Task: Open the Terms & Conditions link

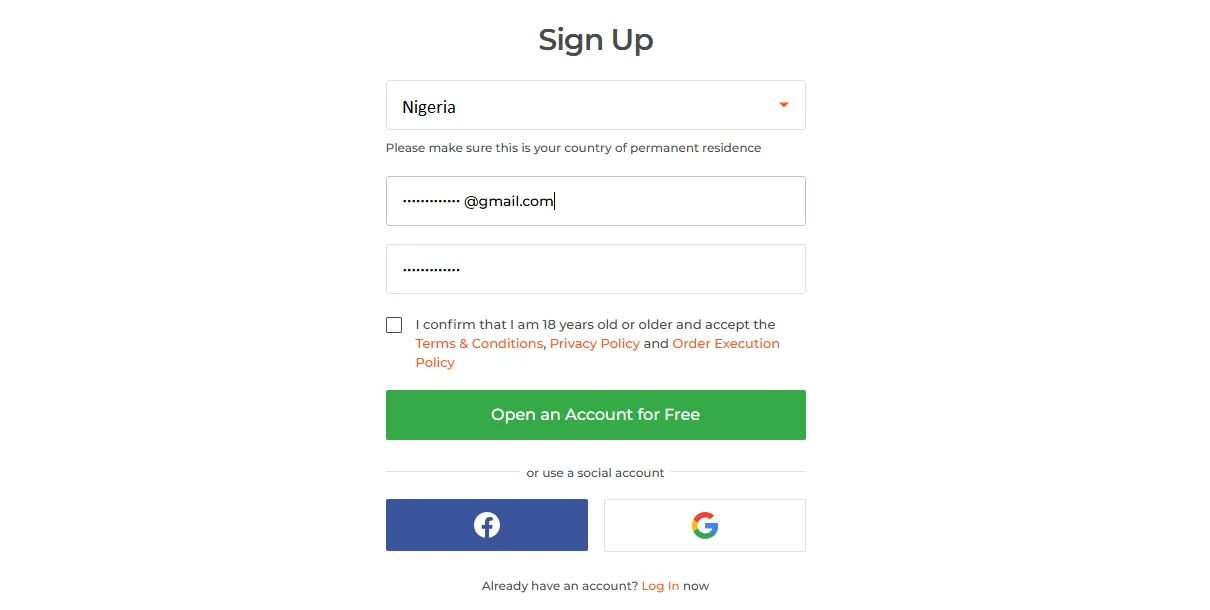Action: point(479,344)
